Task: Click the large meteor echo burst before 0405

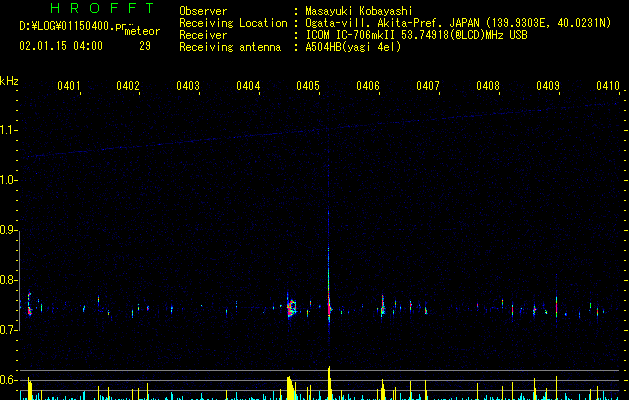Action: [x=292, y=308]
